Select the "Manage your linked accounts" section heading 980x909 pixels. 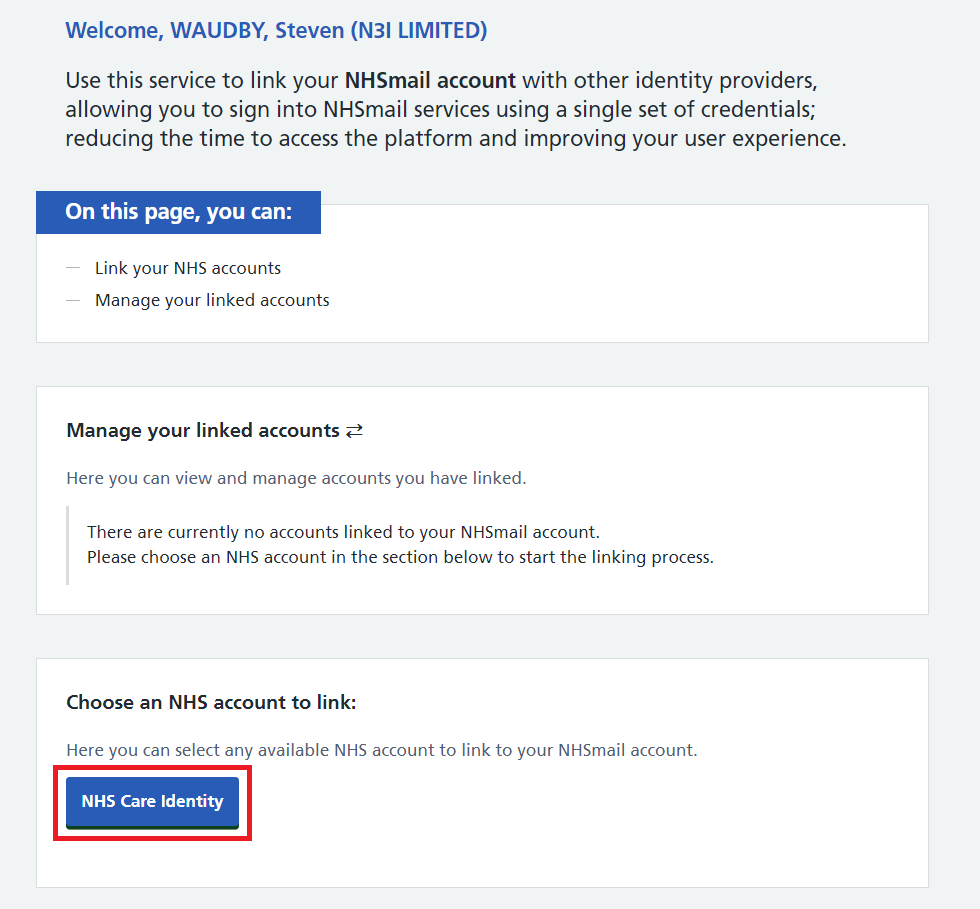tap(203, 431)
